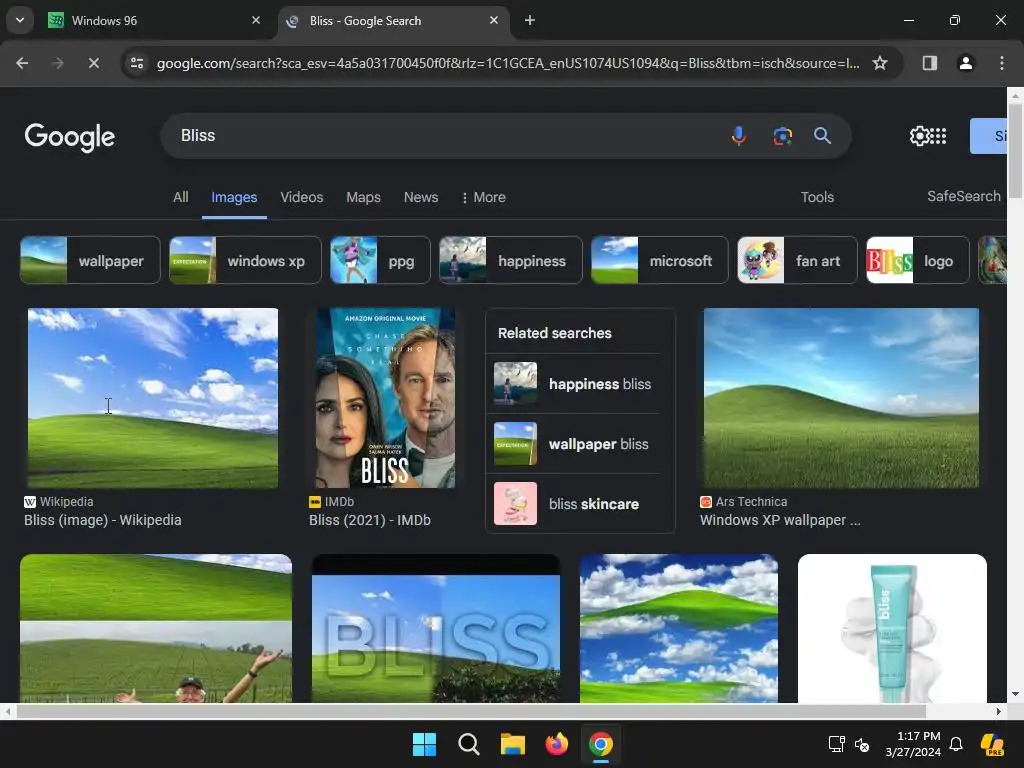Open the Wikipedia Bliss hill image
This screenshot has height=768, width=1024.
point(153,398)
